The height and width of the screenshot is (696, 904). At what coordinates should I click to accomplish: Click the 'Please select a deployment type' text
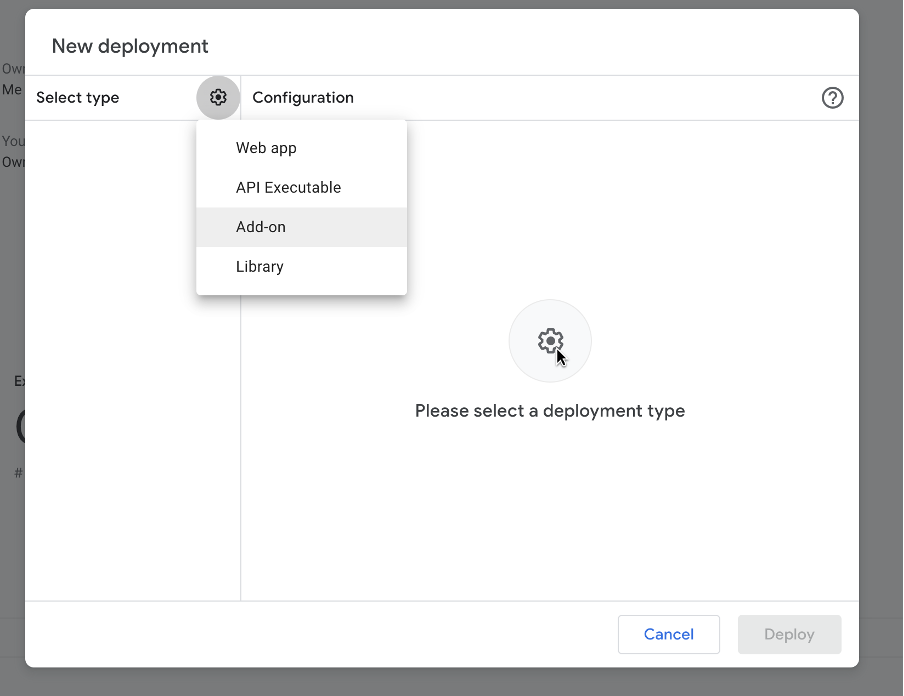click(550, 411)
